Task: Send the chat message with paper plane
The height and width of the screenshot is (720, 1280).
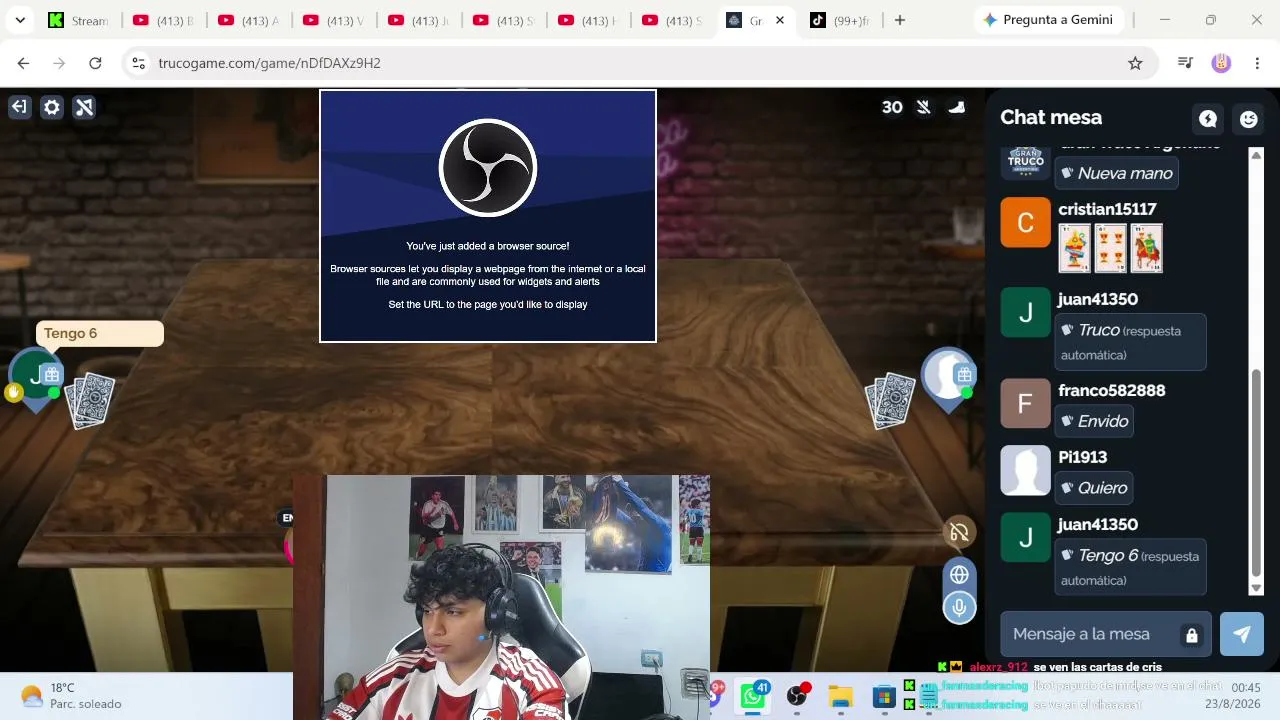Action: (x=1242, y=634)
